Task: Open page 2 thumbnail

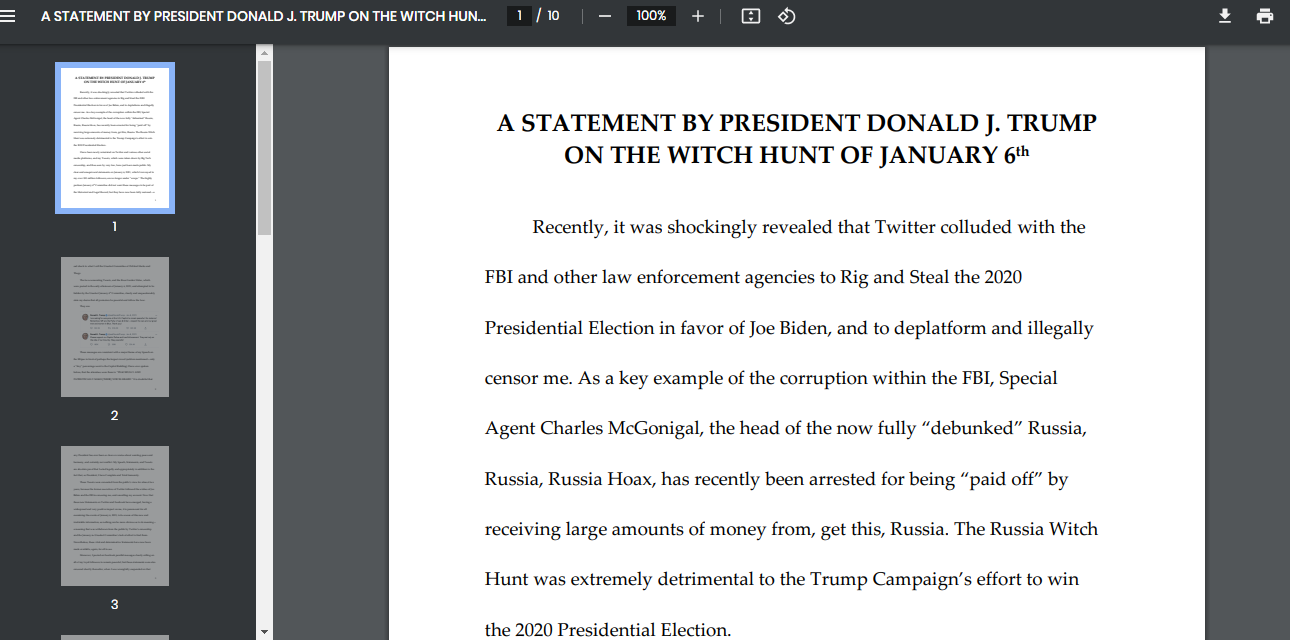Action: point(115,327)
